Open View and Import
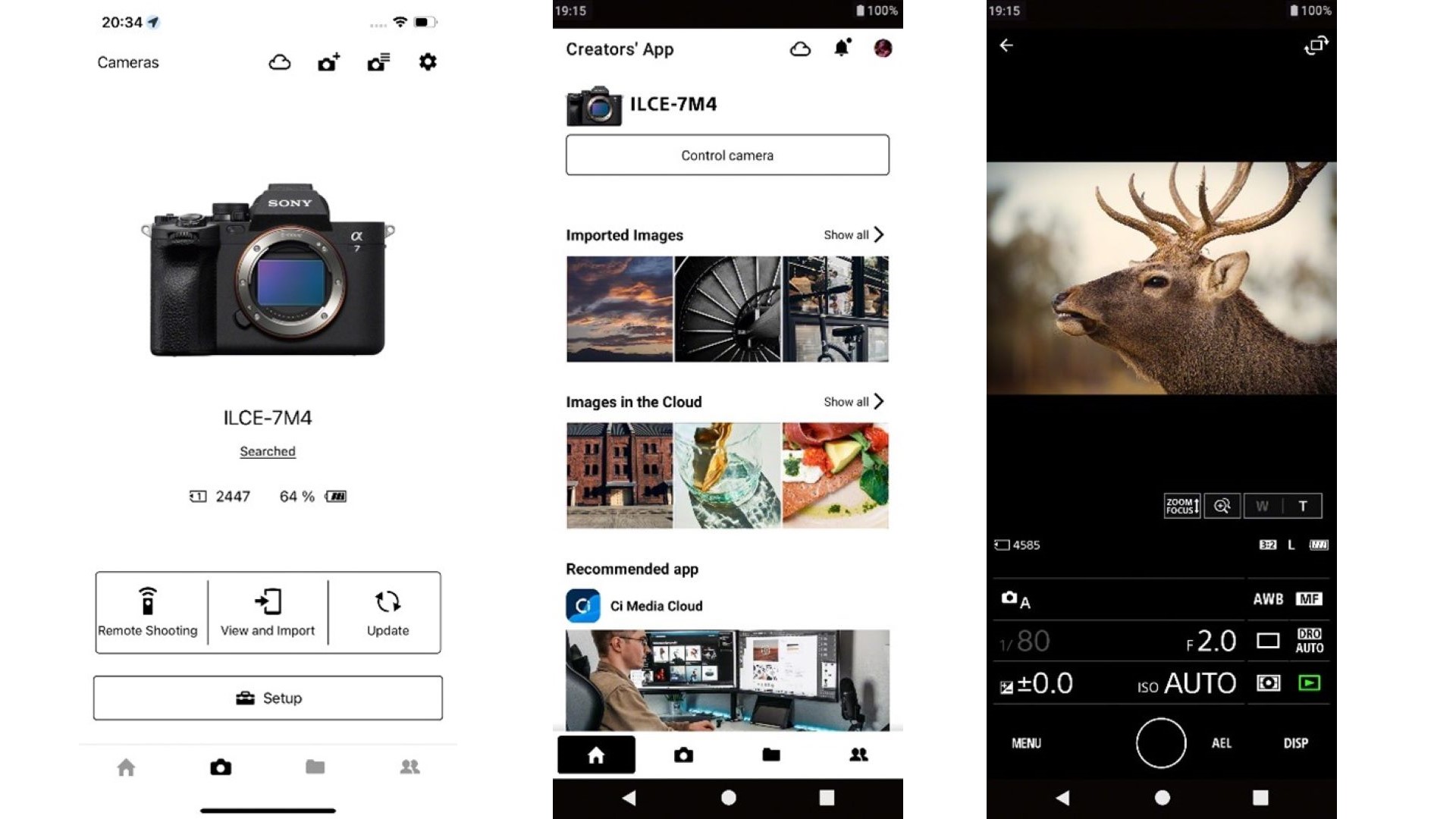 point(268,612)
